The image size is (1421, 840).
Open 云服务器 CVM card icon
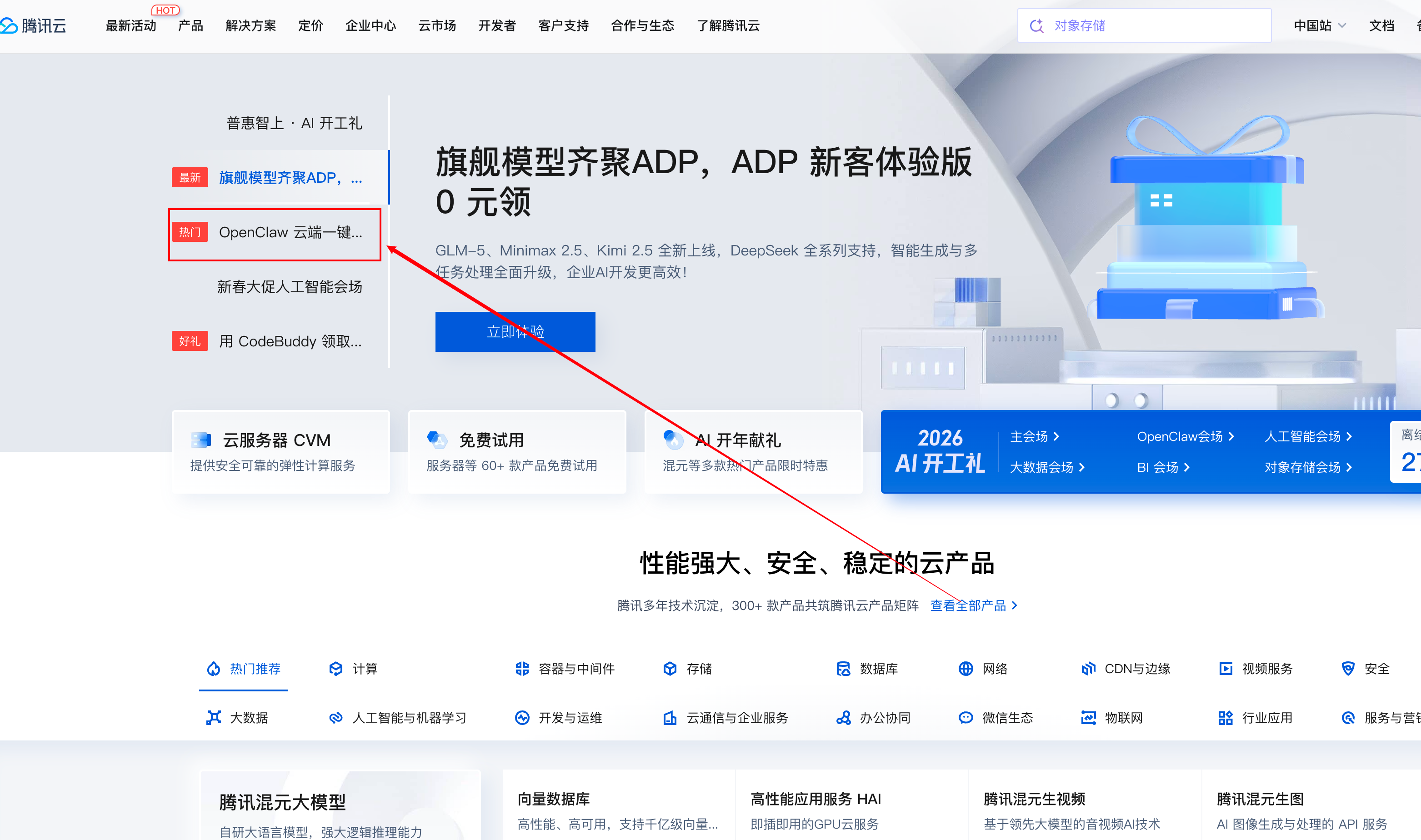tap(201, 440)
